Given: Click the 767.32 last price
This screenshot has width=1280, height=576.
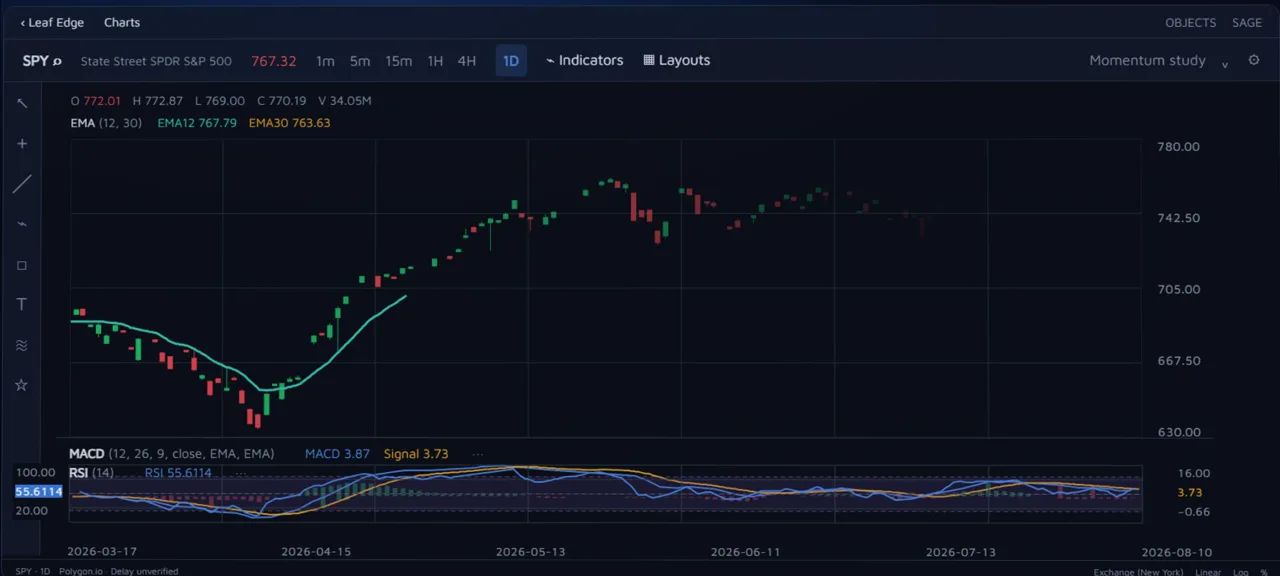Looking at the screenshot, I should pyautogui.click(x=274, y=61).
